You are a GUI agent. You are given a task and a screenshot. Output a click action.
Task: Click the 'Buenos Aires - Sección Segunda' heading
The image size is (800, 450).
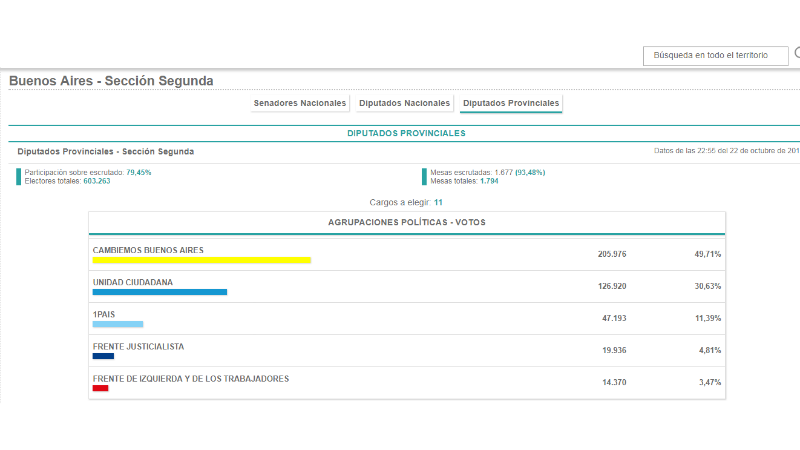pyautogui.click(x=111, y=81)
